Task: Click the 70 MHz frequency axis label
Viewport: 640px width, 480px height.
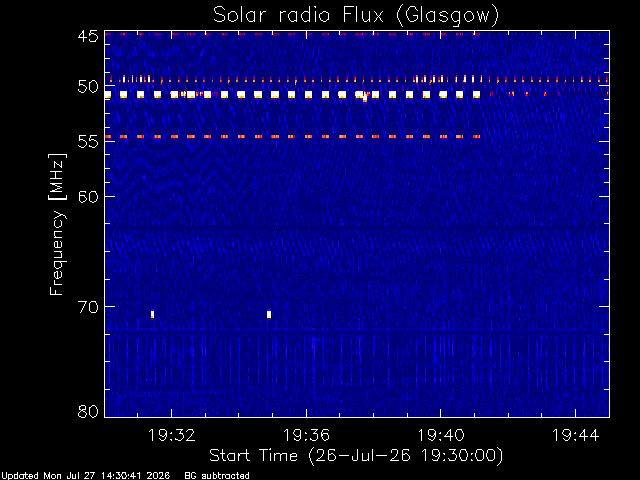Action: pos(88,307)
